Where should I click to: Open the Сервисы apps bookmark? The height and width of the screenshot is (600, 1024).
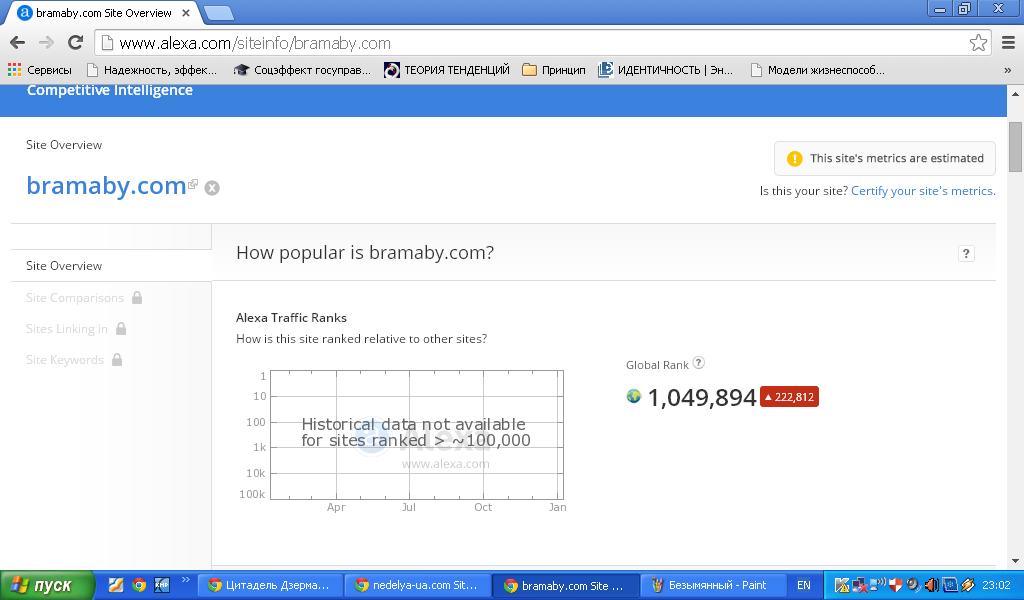(x=40, y=70)
